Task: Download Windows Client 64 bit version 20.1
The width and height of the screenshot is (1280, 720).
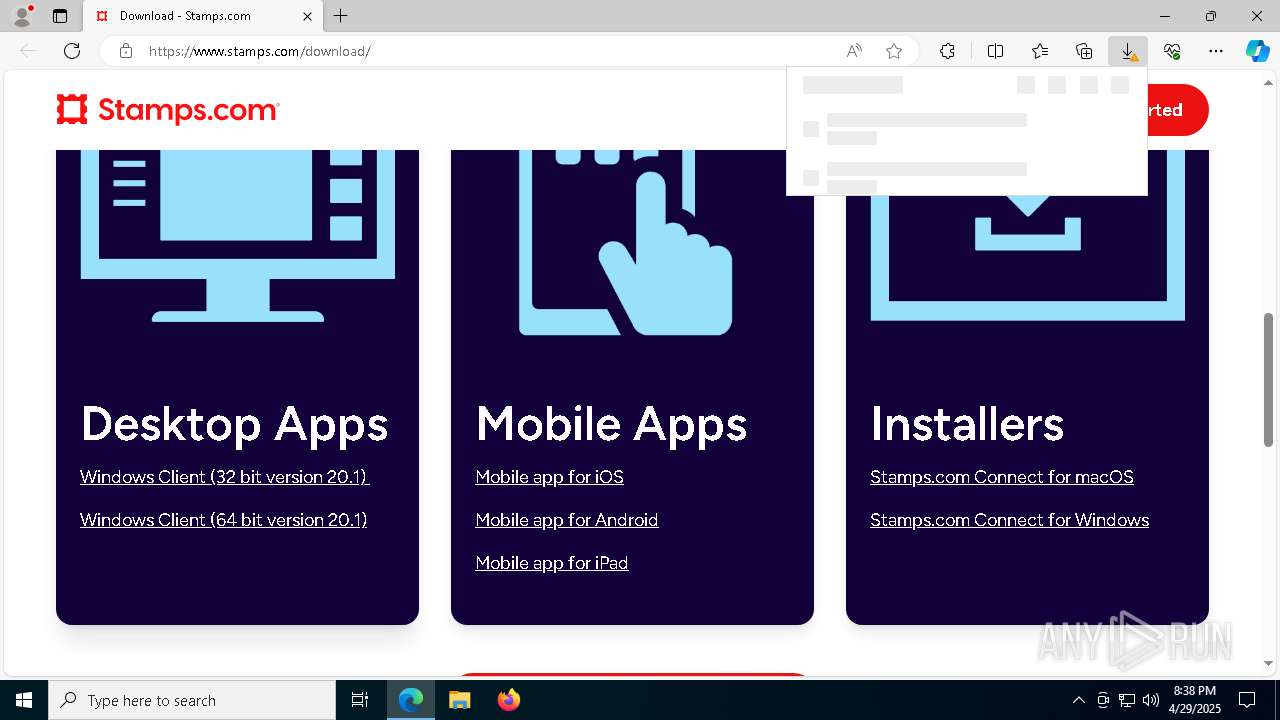Action: [x=224, y=520]
